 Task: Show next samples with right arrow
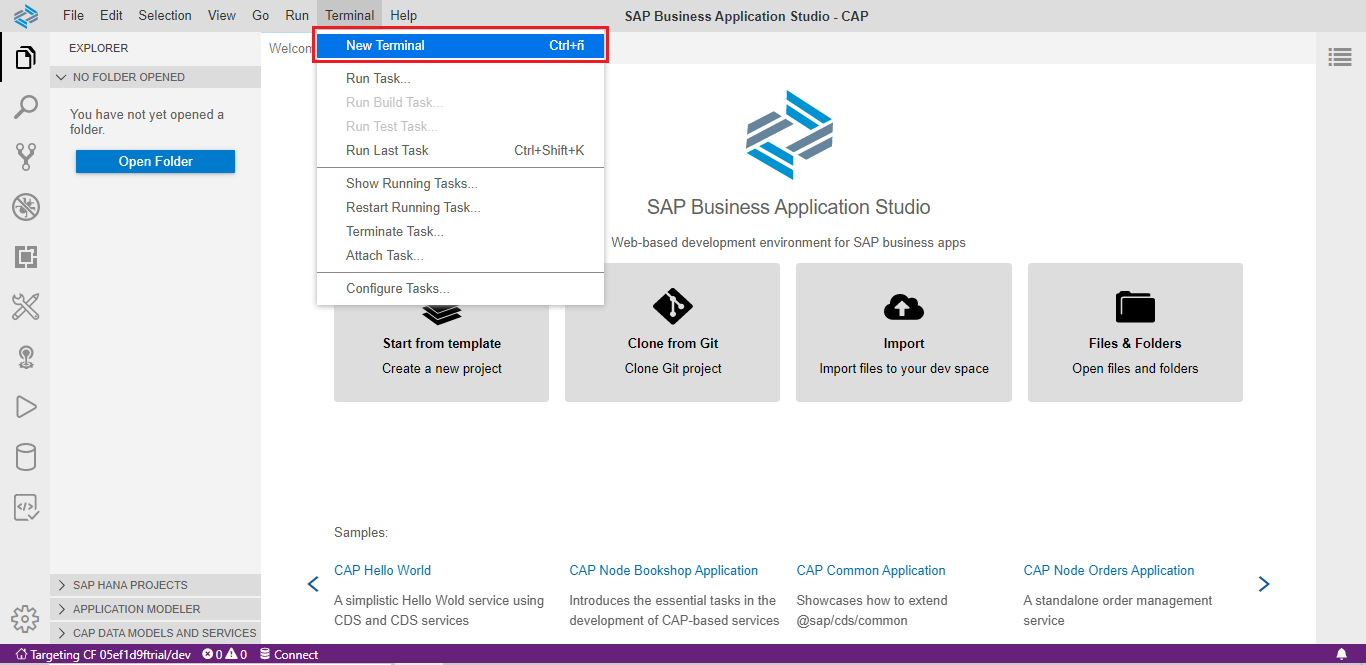[x=1263, y=584]
